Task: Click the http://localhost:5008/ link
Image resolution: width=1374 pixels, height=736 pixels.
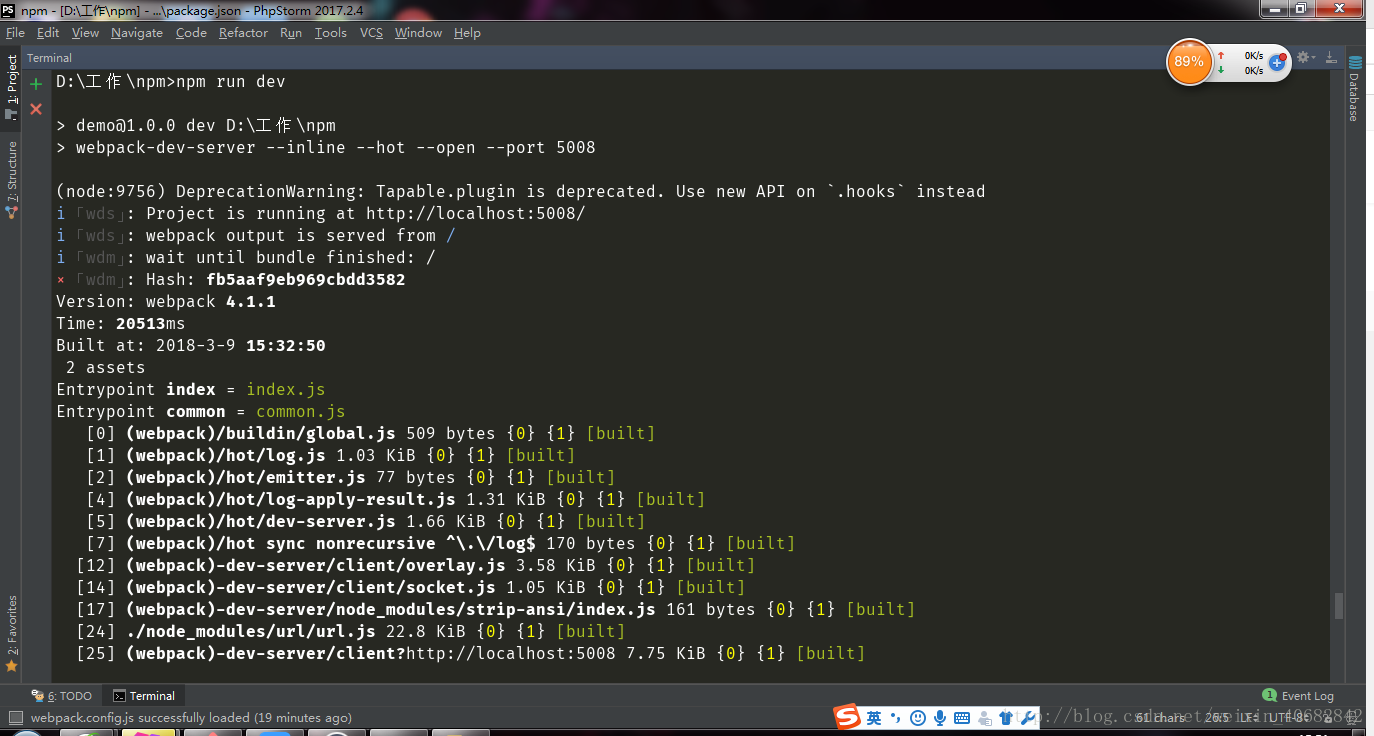Action: click(475, 213)
